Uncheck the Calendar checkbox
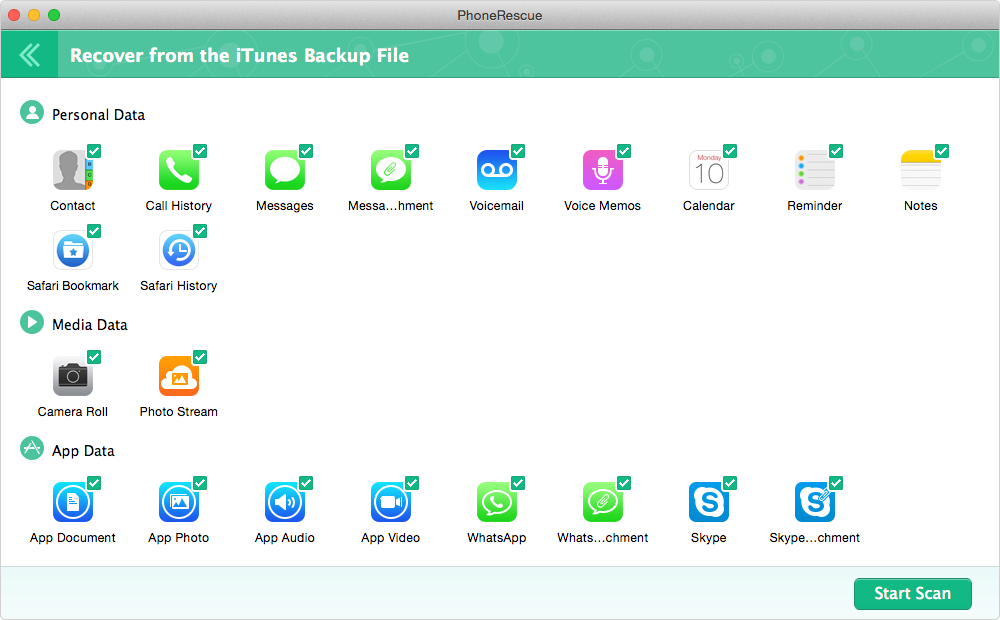1000x620 pixels. pos(730,151)
